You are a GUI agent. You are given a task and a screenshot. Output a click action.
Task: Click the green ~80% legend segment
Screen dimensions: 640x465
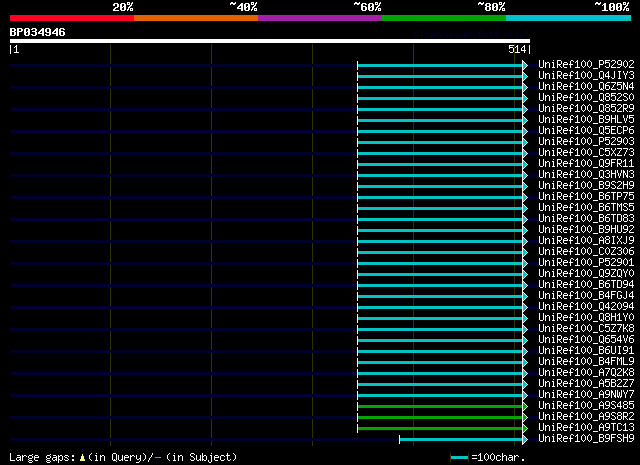click(x=444, y=18)
